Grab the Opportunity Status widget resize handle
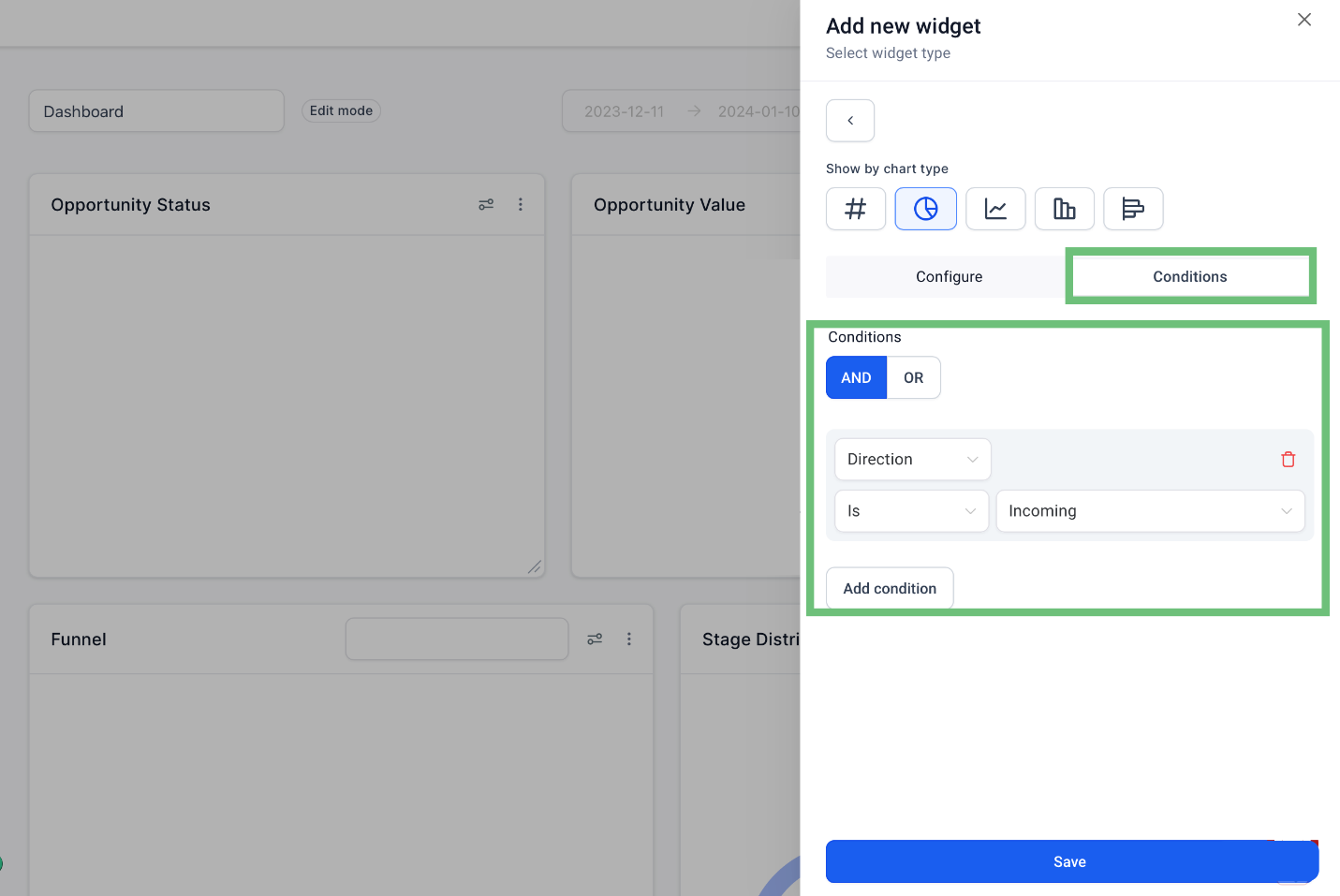1340x896 pixels. [x=534, y=566]
